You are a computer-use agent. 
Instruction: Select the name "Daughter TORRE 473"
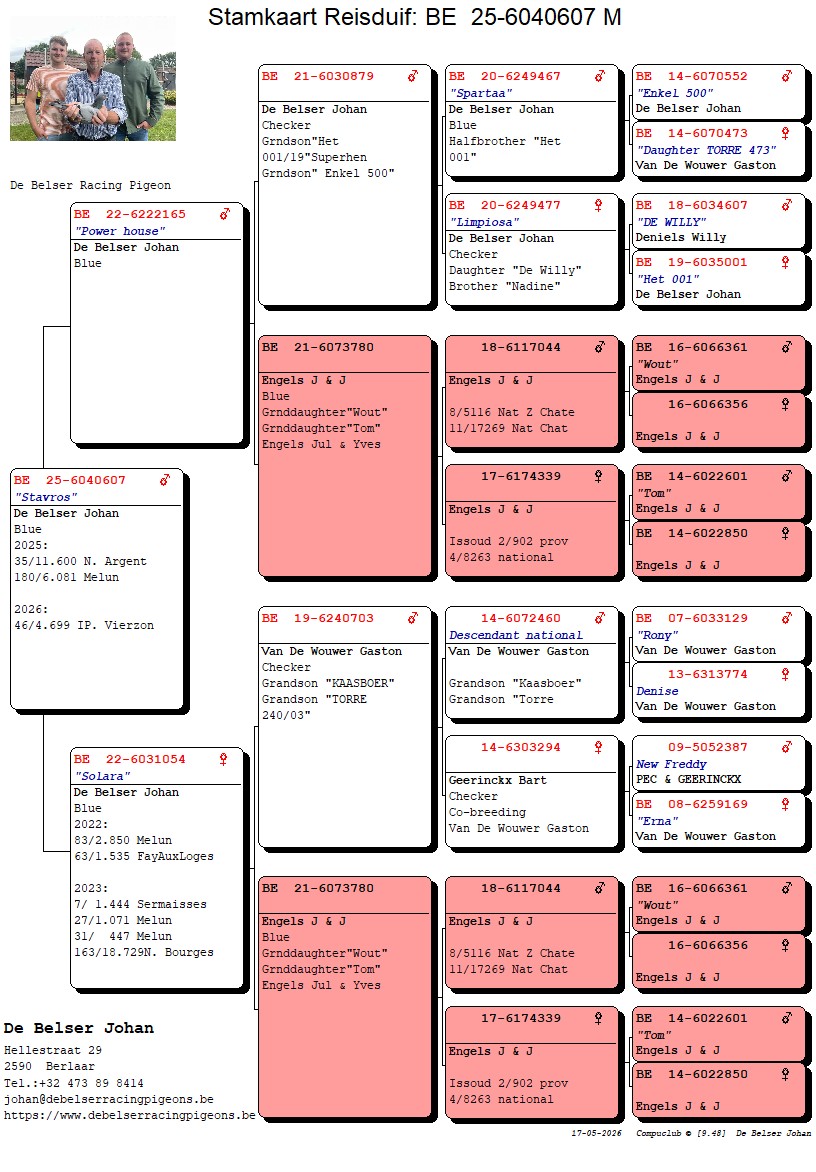click(706, 150)
